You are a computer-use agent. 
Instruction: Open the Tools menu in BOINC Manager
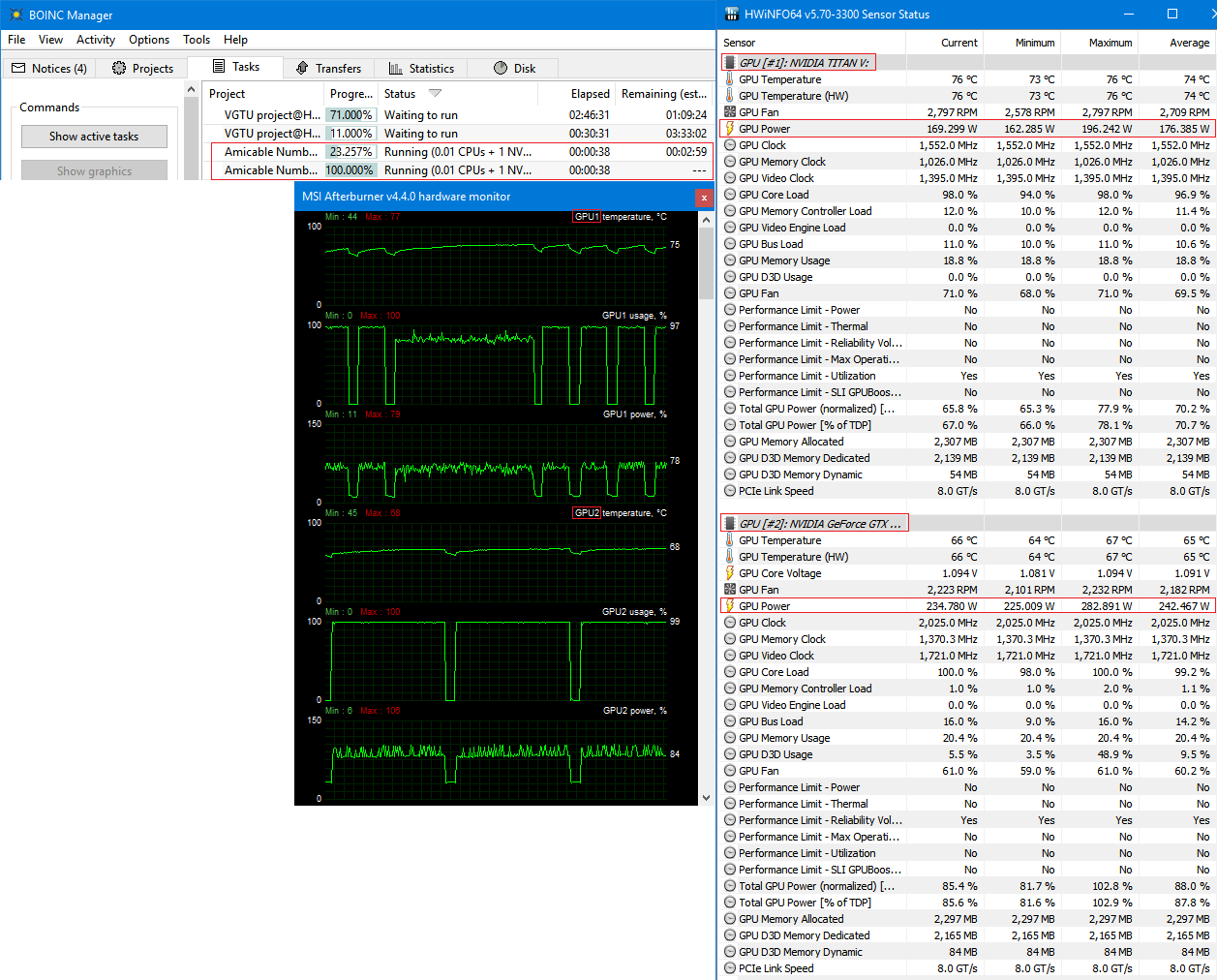tap(197, 40)
